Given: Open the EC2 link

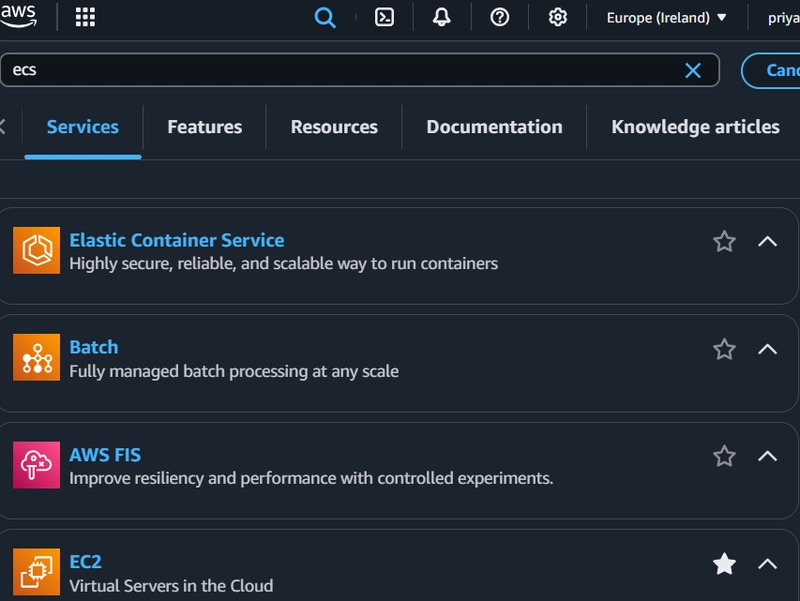Looking at the screenshot, I should point(85,562).
